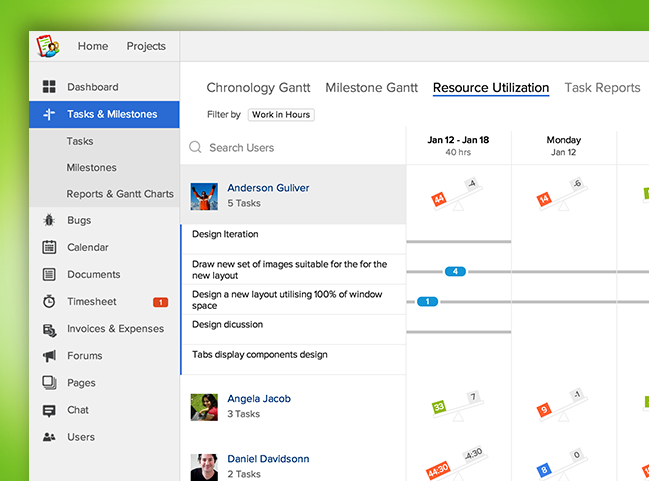This screenshot has width=649, height=481.
Task: Open Angela Jacob's user profile link
Action: [x=258, y=398]
